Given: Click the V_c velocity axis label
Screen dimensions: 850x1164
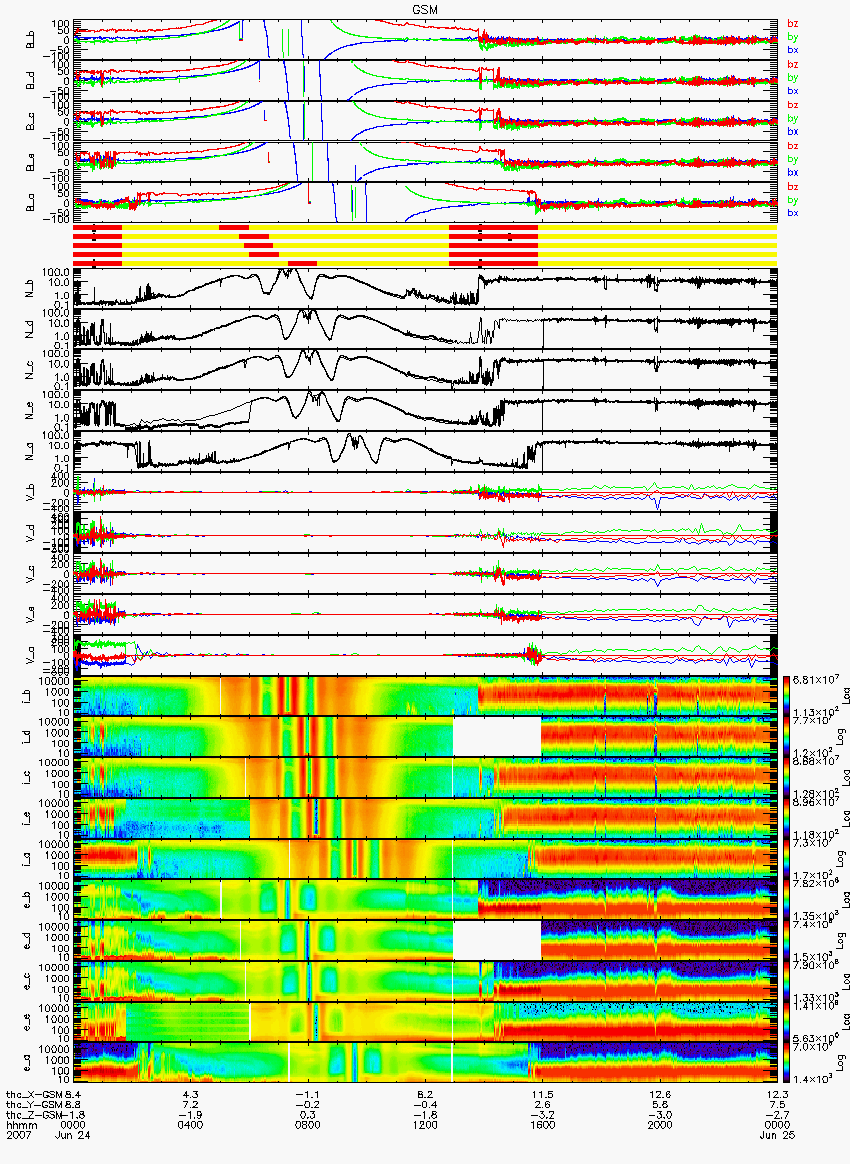Looking at the screenshot, I should (31, 573).
